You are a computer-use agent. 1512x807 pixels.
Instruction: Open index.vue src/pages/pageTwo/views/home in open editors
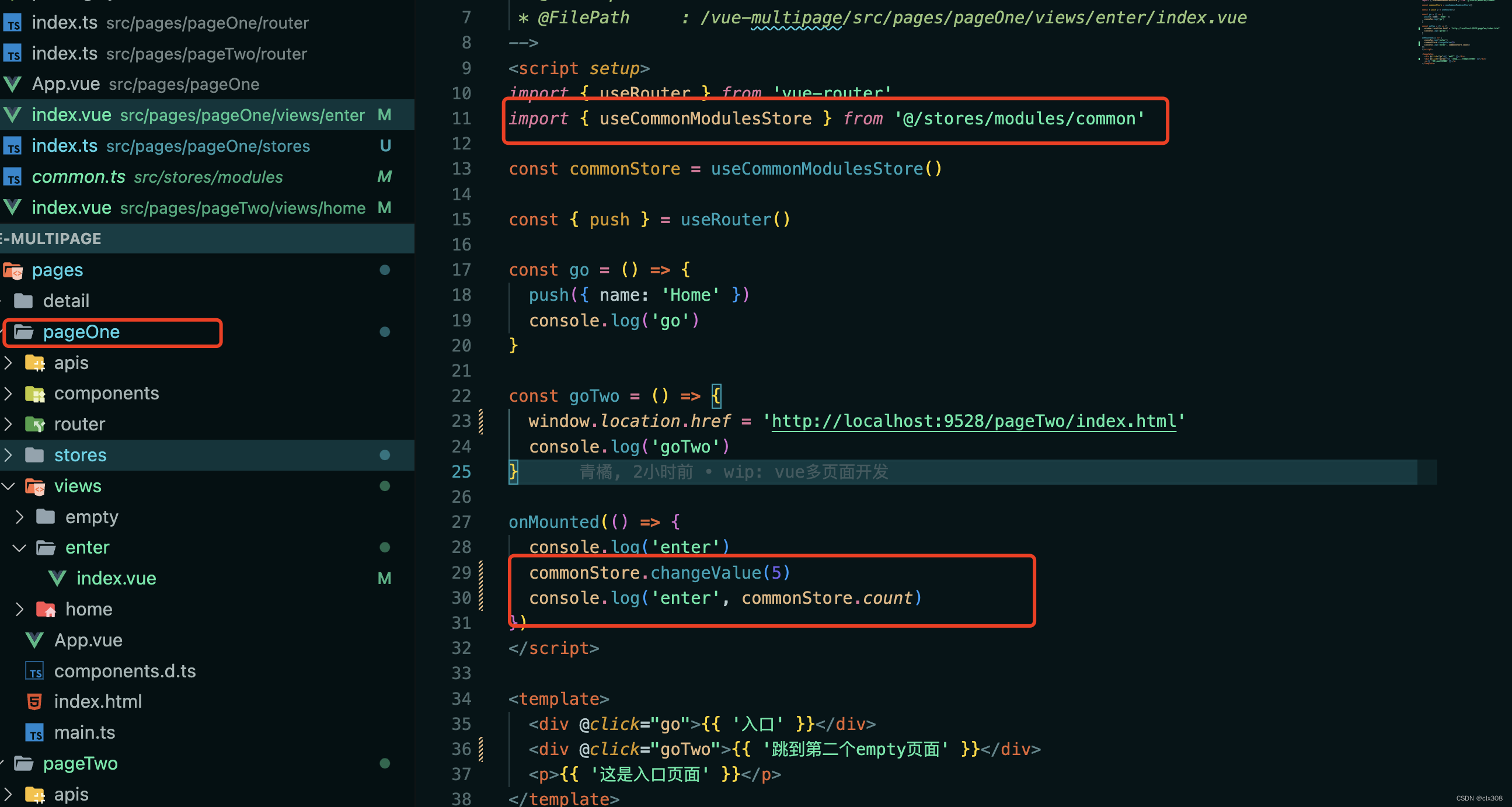tap(207, 207)
